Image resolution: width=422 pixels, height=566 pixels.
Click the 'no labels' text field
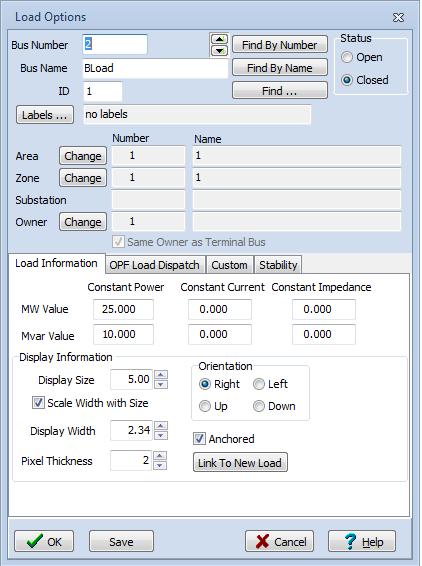click(197, 114)
